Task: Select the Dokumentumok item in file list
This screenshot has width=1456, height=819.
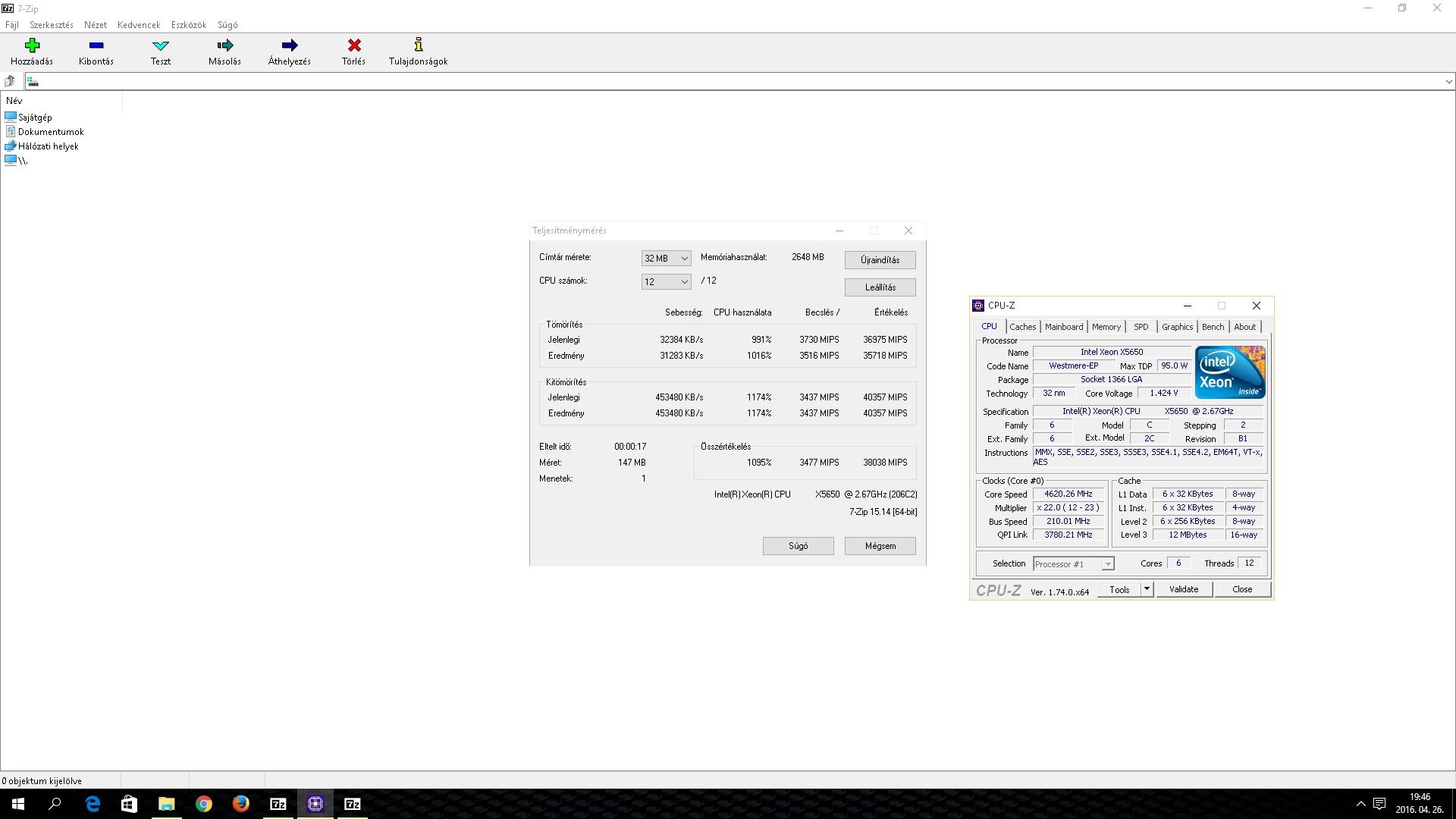Action: [x=44, y=132]
